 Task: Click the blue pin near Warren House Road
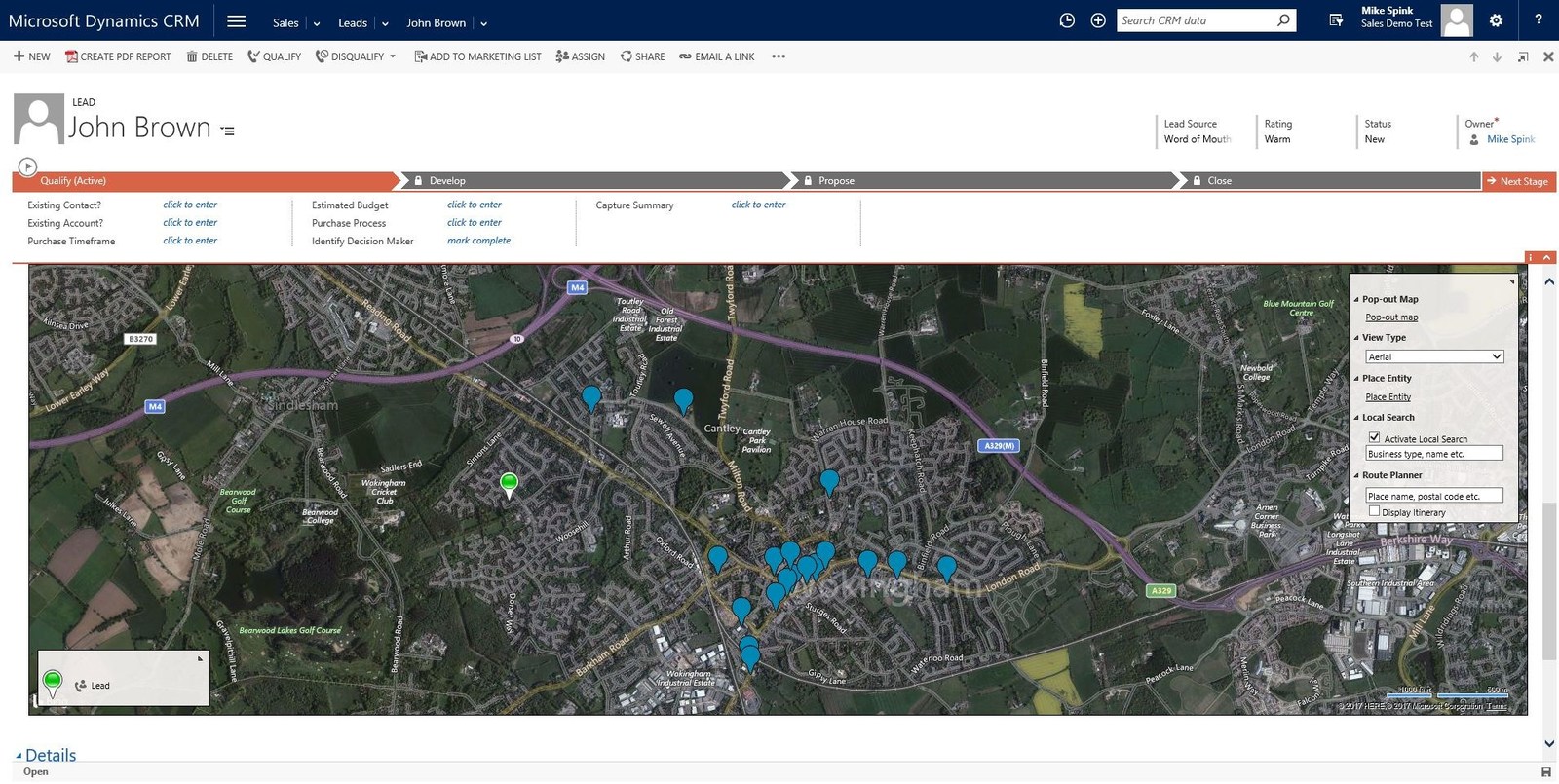tap(829, 482)
